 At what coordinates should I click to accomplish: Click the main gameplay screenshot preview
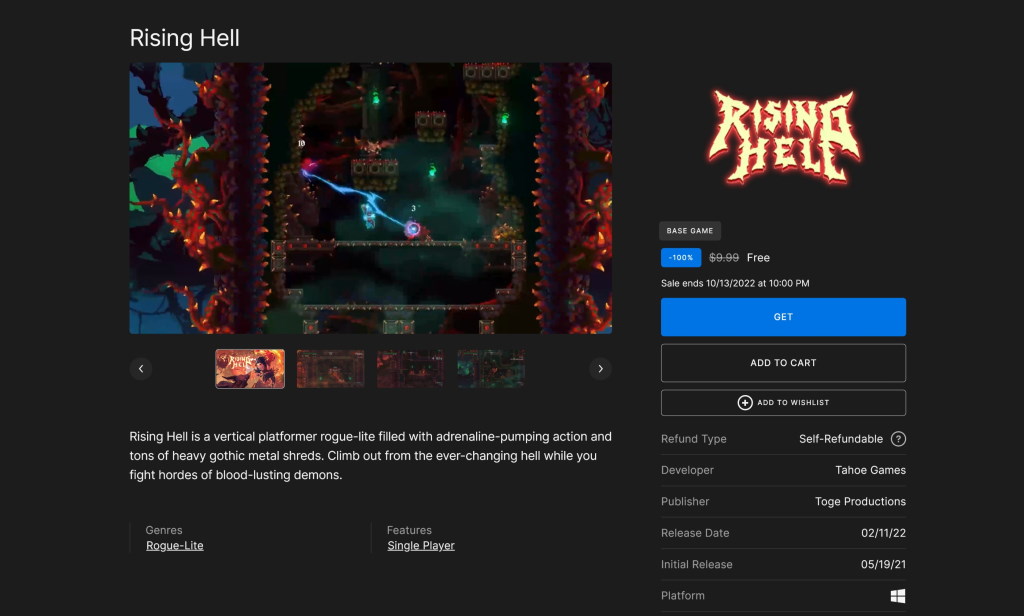click(x=370, y=197)
